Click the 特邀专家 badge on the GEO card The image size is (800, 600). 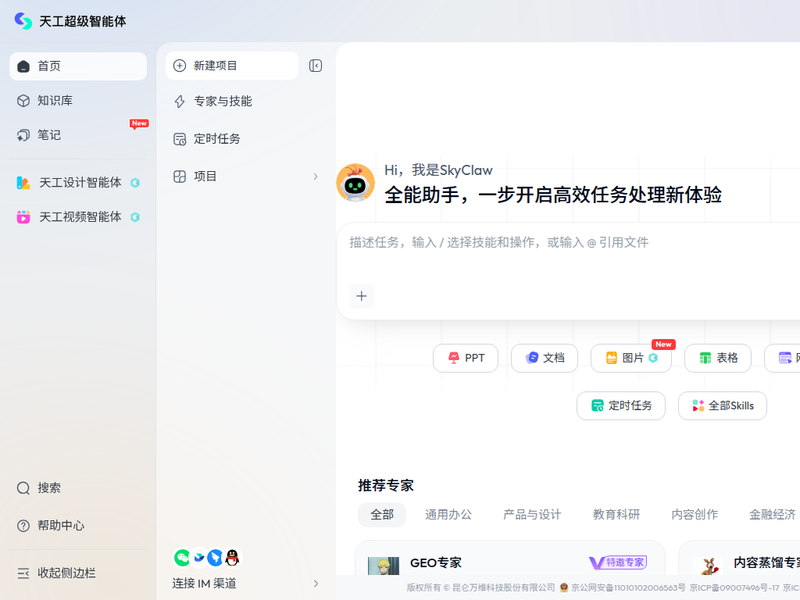tap(618, 563)
